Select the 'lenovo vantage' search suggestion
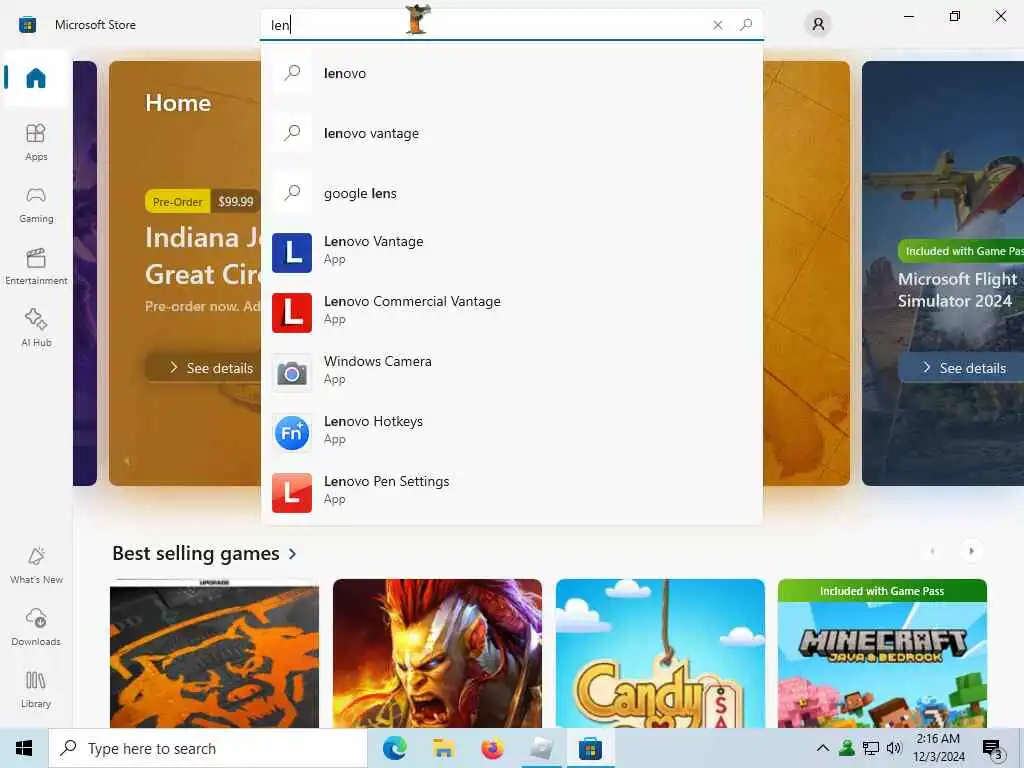 point(512,133)
